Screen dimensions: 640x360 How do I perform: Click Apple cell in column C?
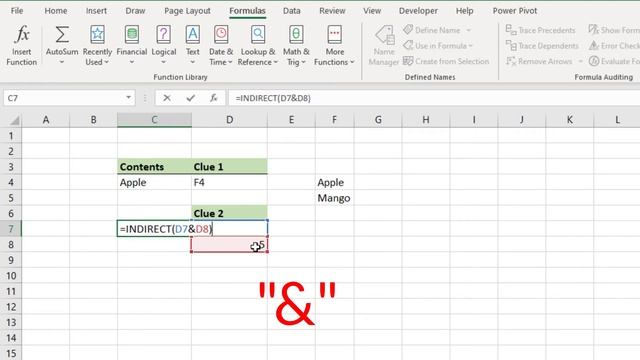point(154,182)
